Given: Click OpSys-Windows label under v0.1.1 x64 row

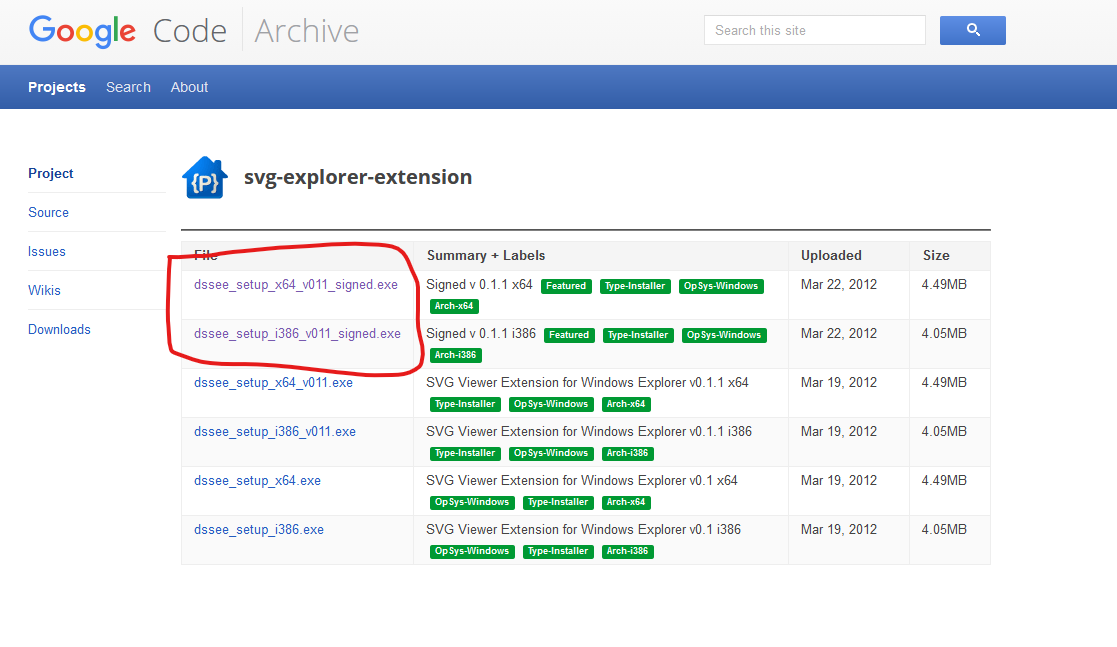Looking at the screenshot, I should pos(551,404).
